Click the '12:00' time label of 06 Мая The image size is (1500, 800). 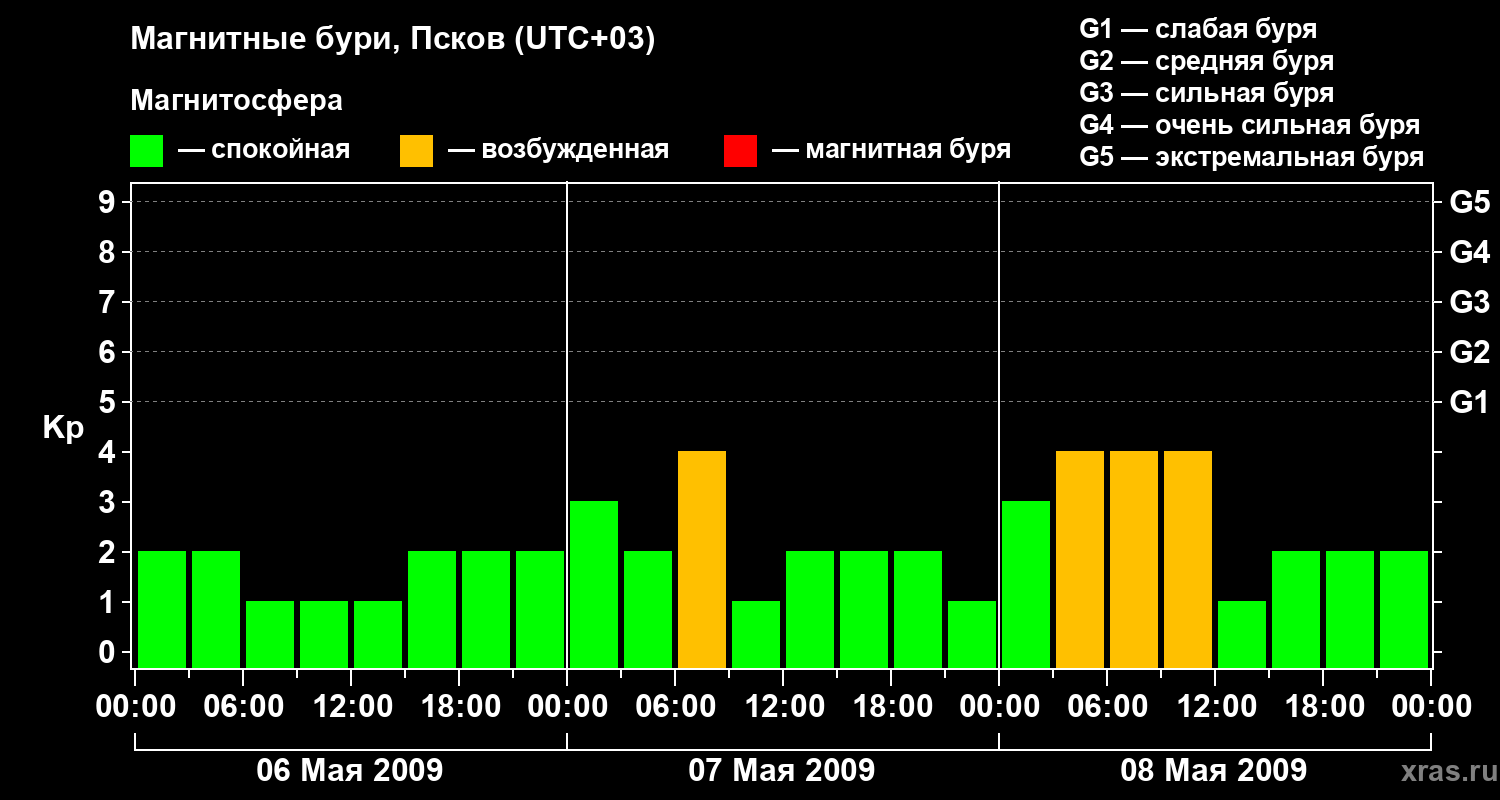point(351,706)
